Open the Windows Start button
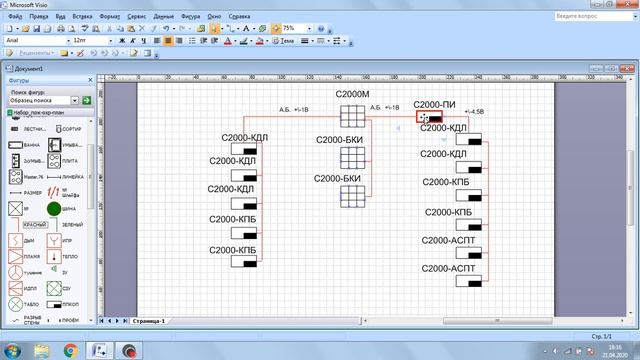 coord(12,351)
